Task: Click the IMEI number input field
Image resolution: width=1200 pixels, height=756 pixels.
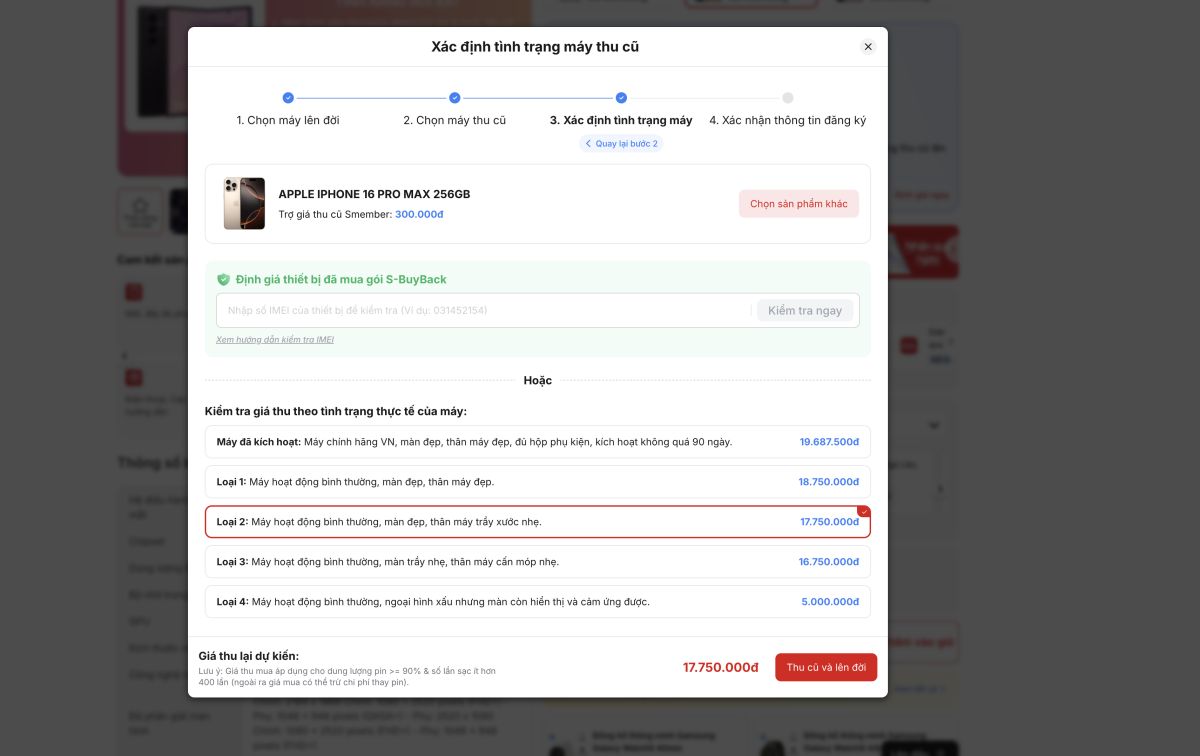Action: [484, 310]
